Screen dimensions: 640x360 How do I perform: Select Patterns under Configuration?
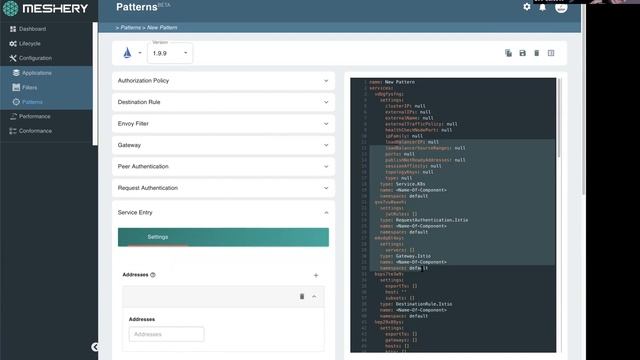click(32, 102)
